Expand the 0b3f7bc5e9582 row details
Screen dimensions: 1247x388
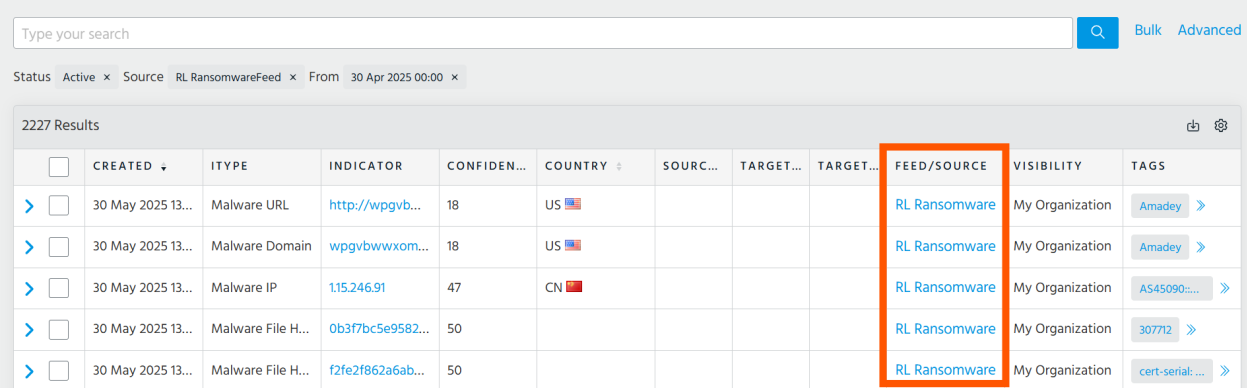[x=29, y=330]
